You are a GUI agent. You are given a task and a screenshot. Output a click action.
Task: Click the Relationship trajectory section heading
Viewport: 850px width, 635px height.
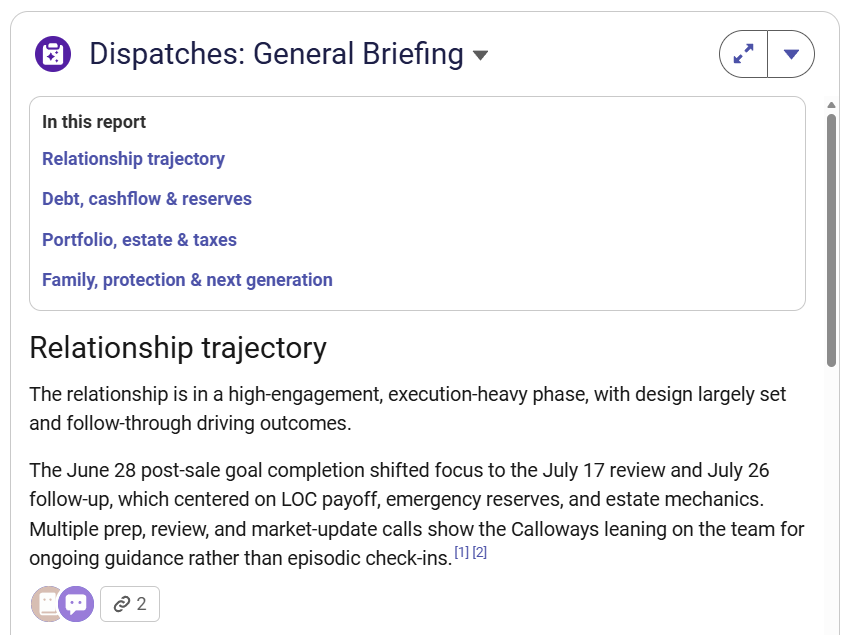[x=178, y=348]
